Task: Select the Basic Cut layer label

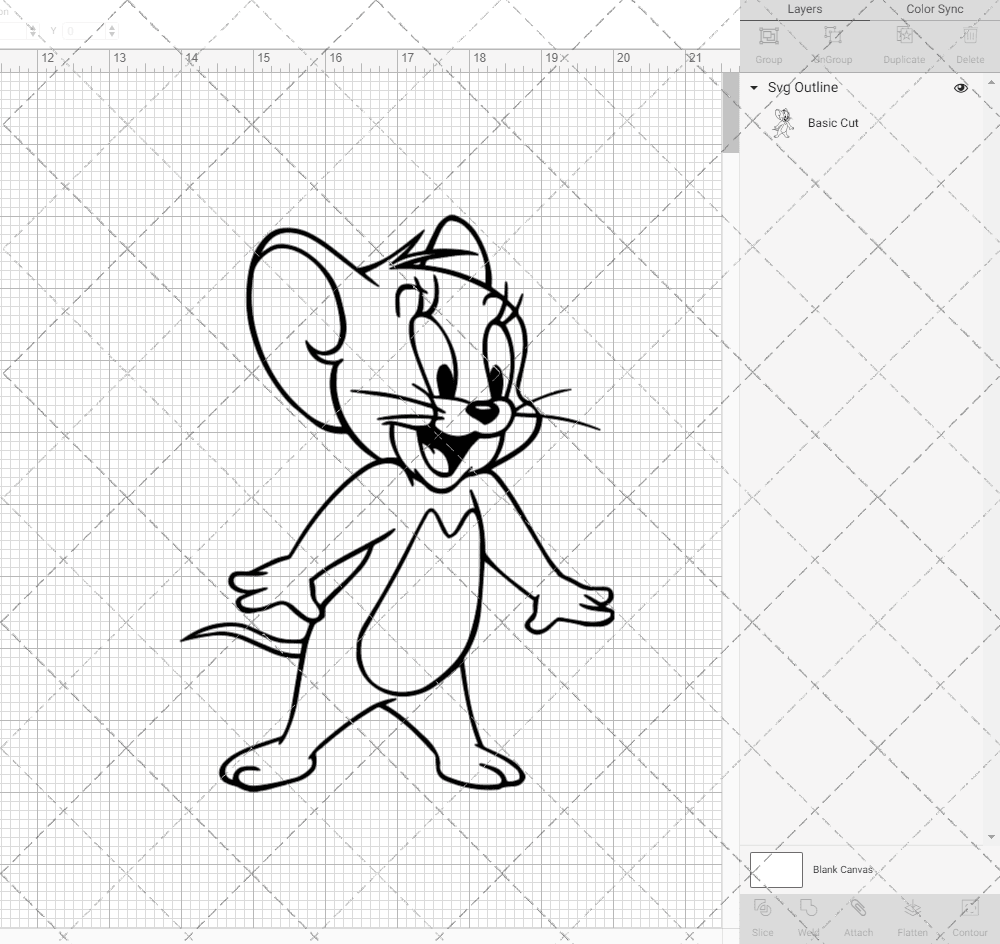Action: point(833,123)
